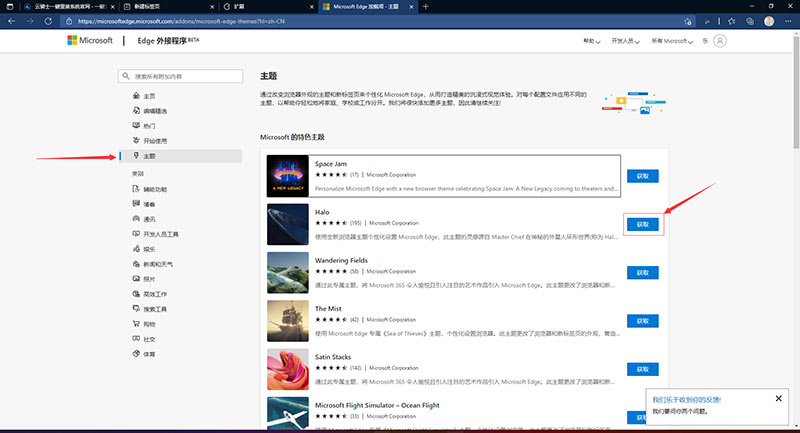The height and width of the screenshot is (433, 800).
Task: Click the Microsoft logo link
Action: (x=90, y=40)
